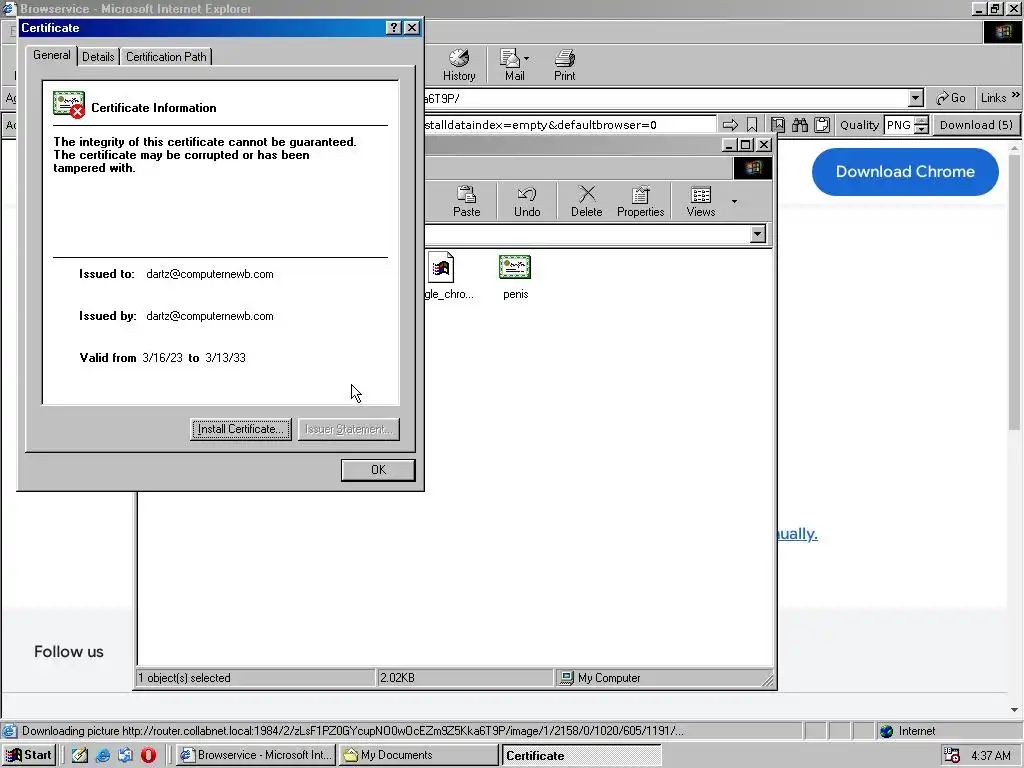Click the Valid from 3/16/23 date
The width and height of the screenshot is (1024, 768).
[x=162, y=358]
